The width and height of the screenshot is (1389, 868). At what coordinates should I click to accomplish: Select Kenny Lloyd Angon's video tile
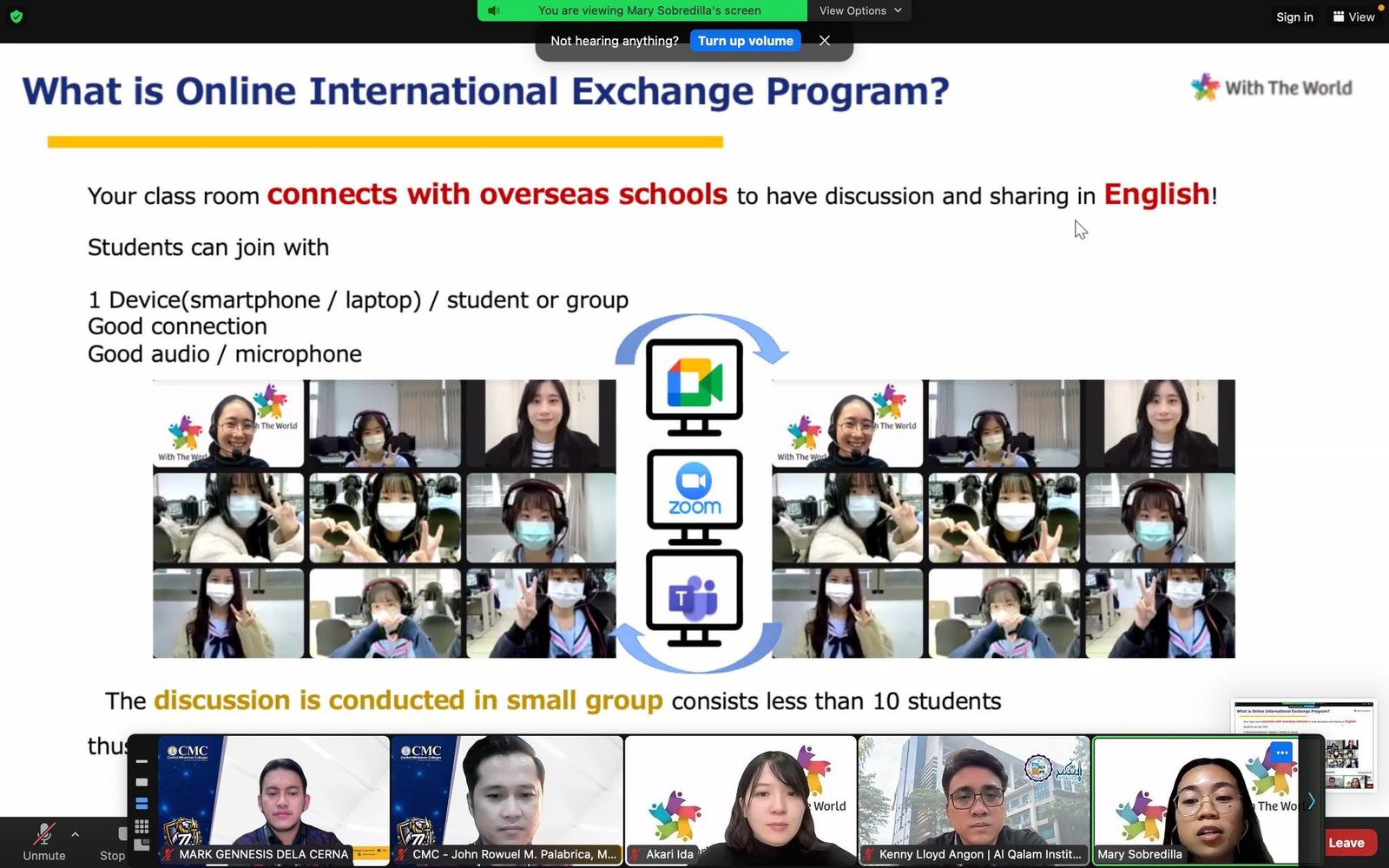[974, 800]
